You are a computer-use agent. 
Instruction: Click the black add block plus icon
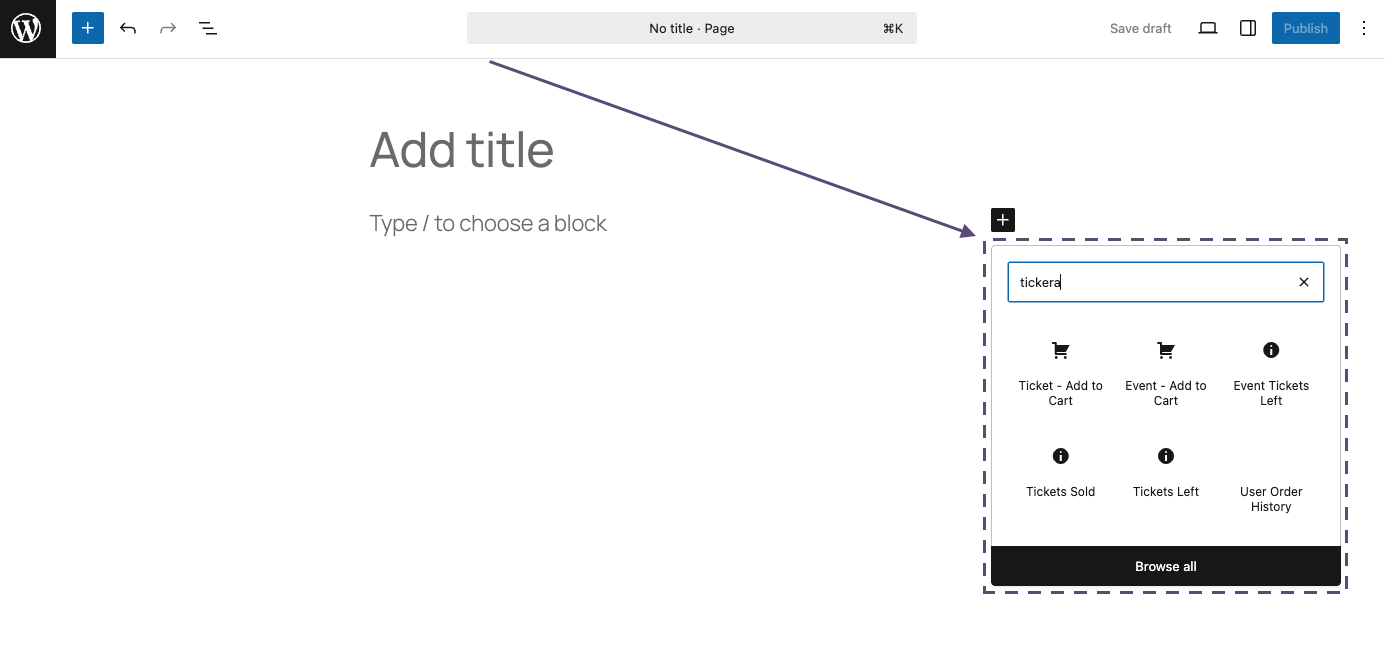tap(1003, 220)
